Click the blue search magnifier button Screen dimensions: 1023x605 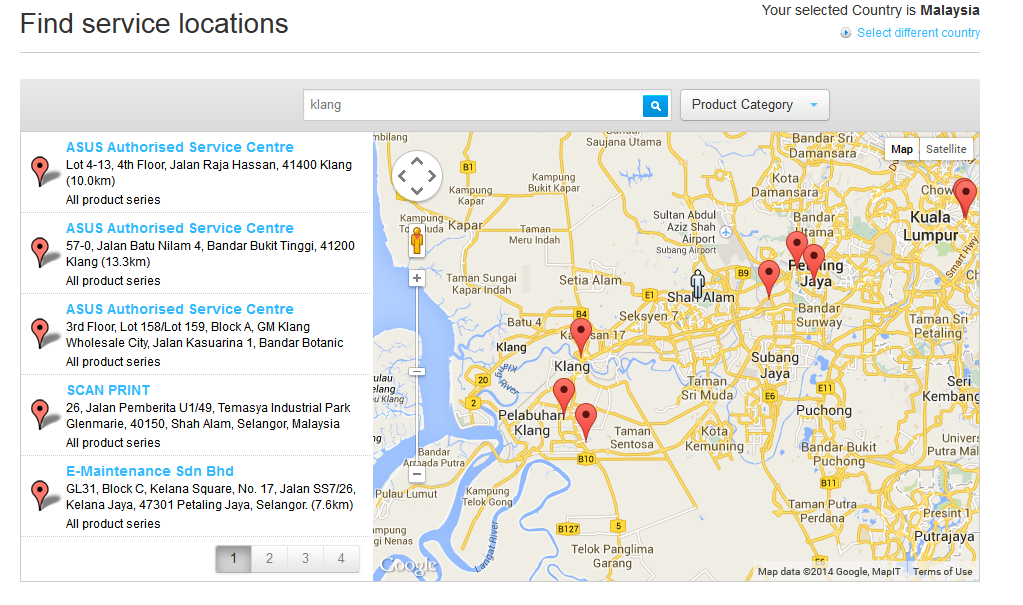[x=656, y=105]
